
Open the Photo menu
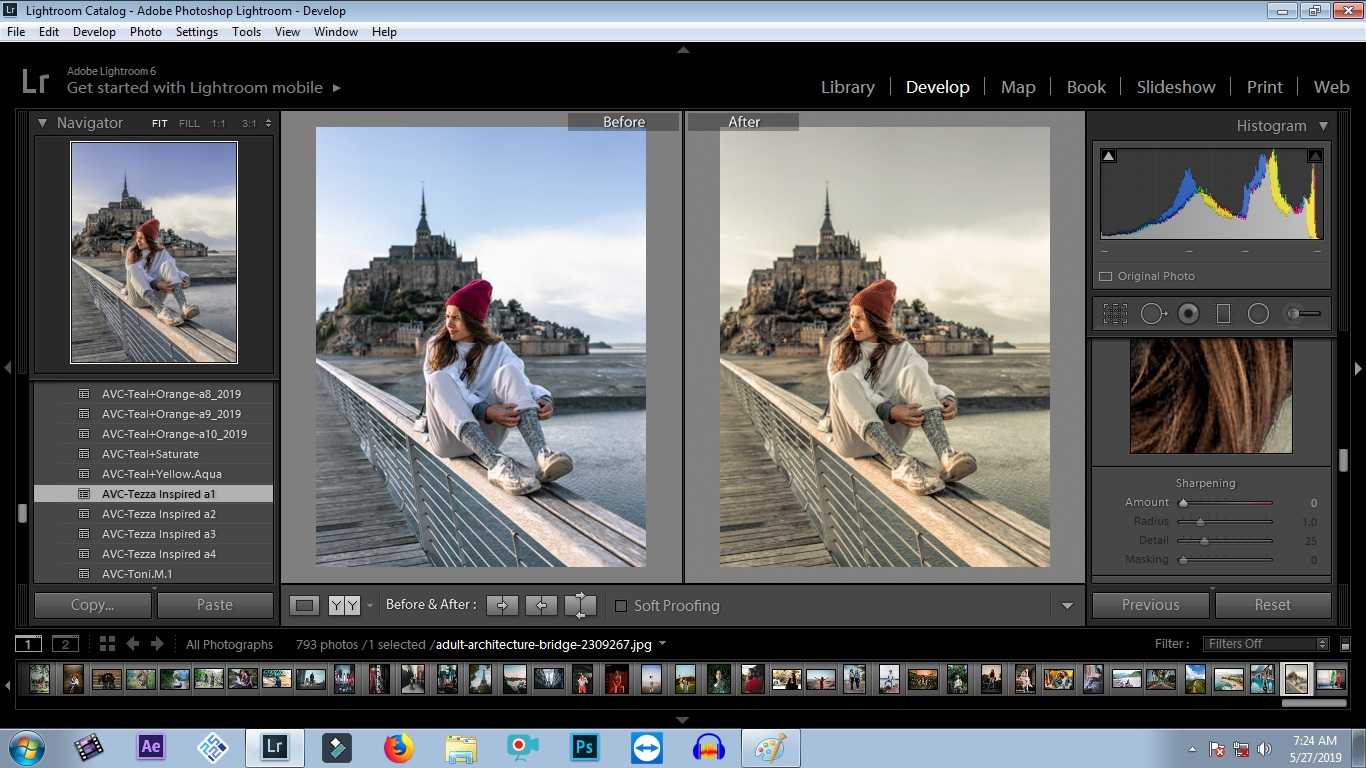point(145,32)
